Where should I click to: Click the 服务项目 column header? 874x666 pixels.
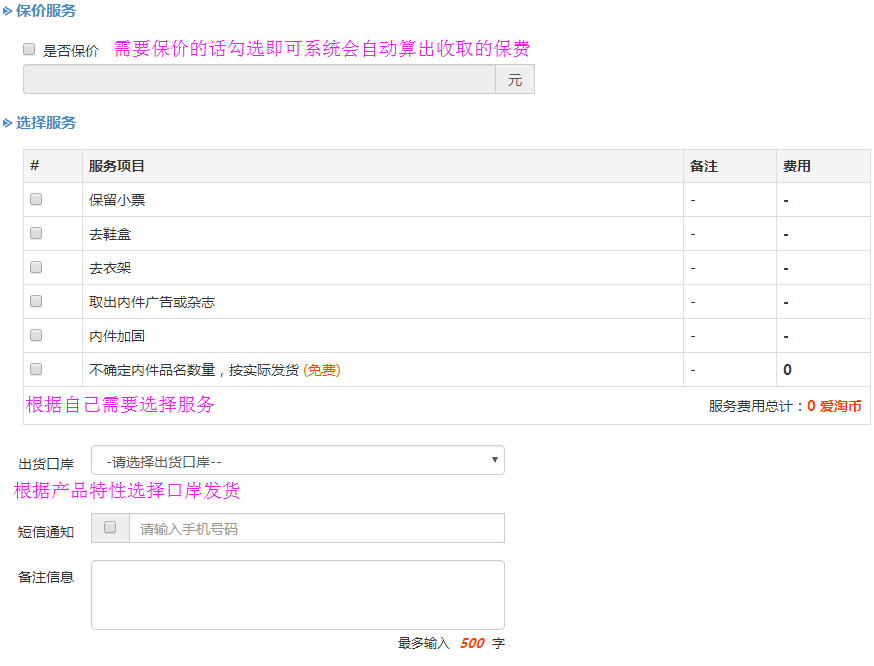pos(116,166)
